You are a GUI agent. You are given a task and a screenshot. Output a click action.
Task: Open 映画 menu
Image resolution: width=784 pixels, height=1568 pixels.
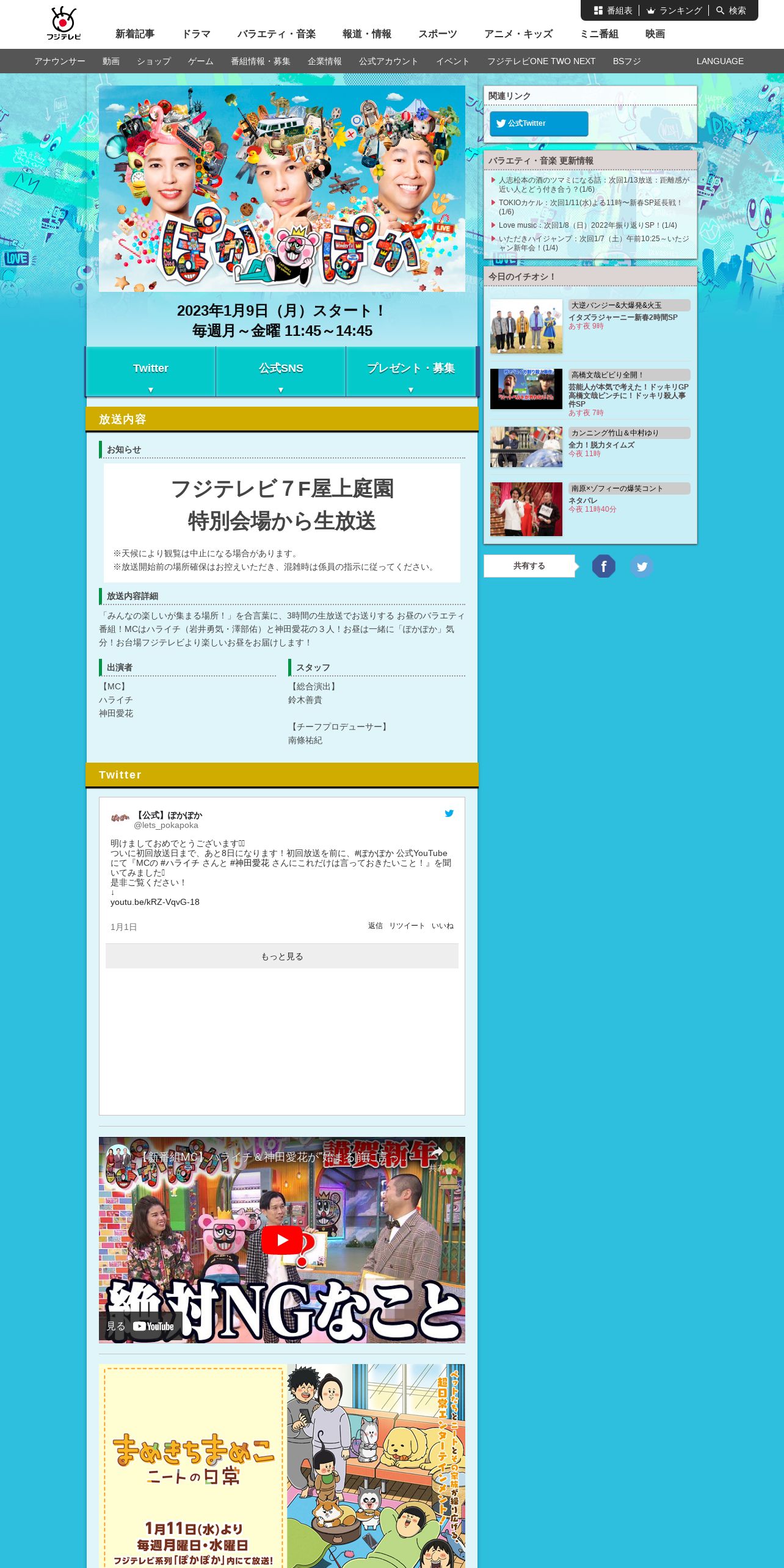[655, 34]
